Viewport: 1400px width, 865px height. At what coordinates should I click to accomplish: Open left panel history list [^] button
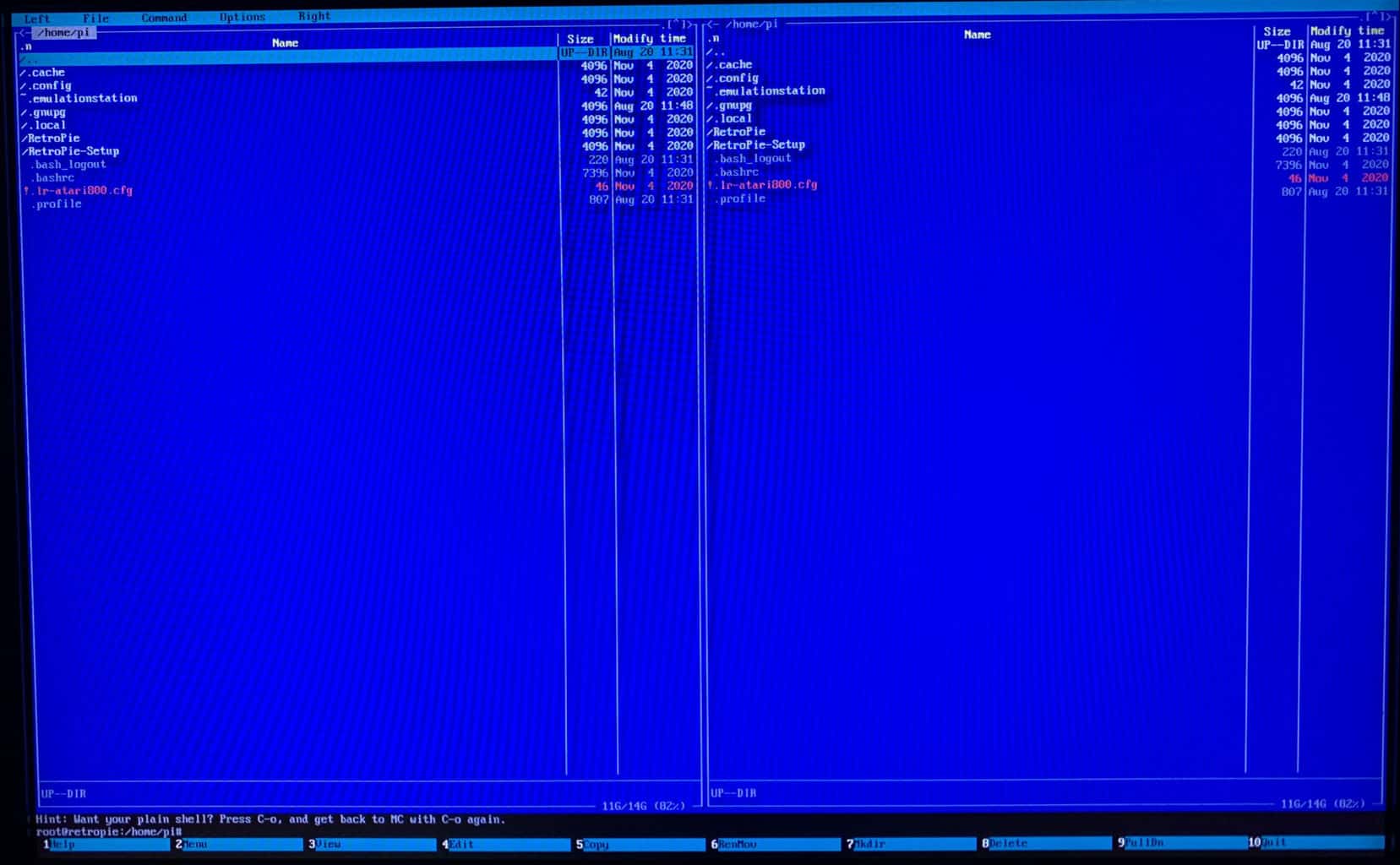[678, 25]
